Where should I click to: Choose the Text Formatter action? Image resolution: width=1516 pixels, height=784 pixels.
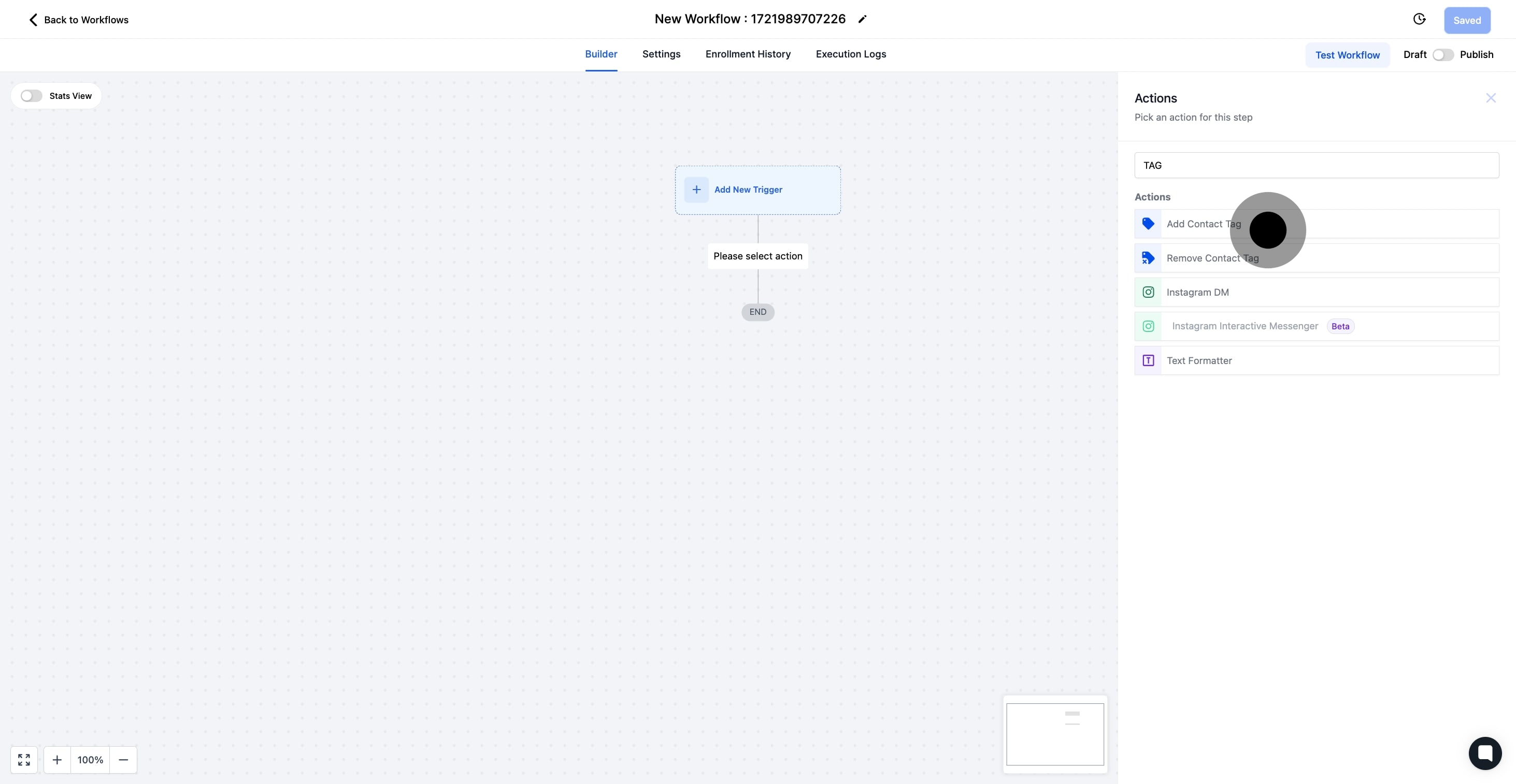tap(1317, 360)
